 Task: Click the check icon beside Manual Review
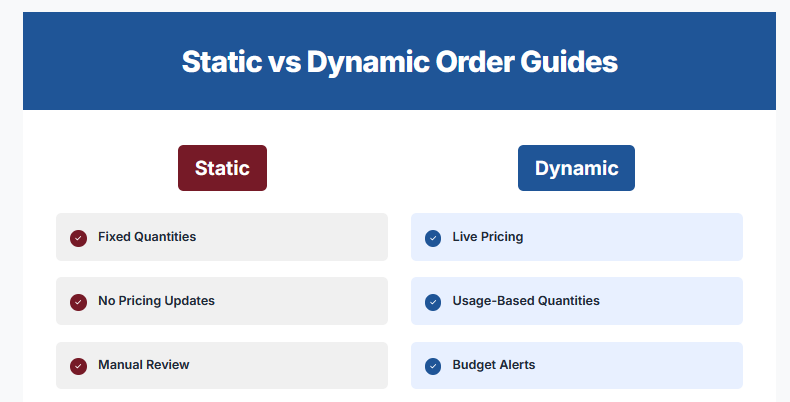[78, 366]
